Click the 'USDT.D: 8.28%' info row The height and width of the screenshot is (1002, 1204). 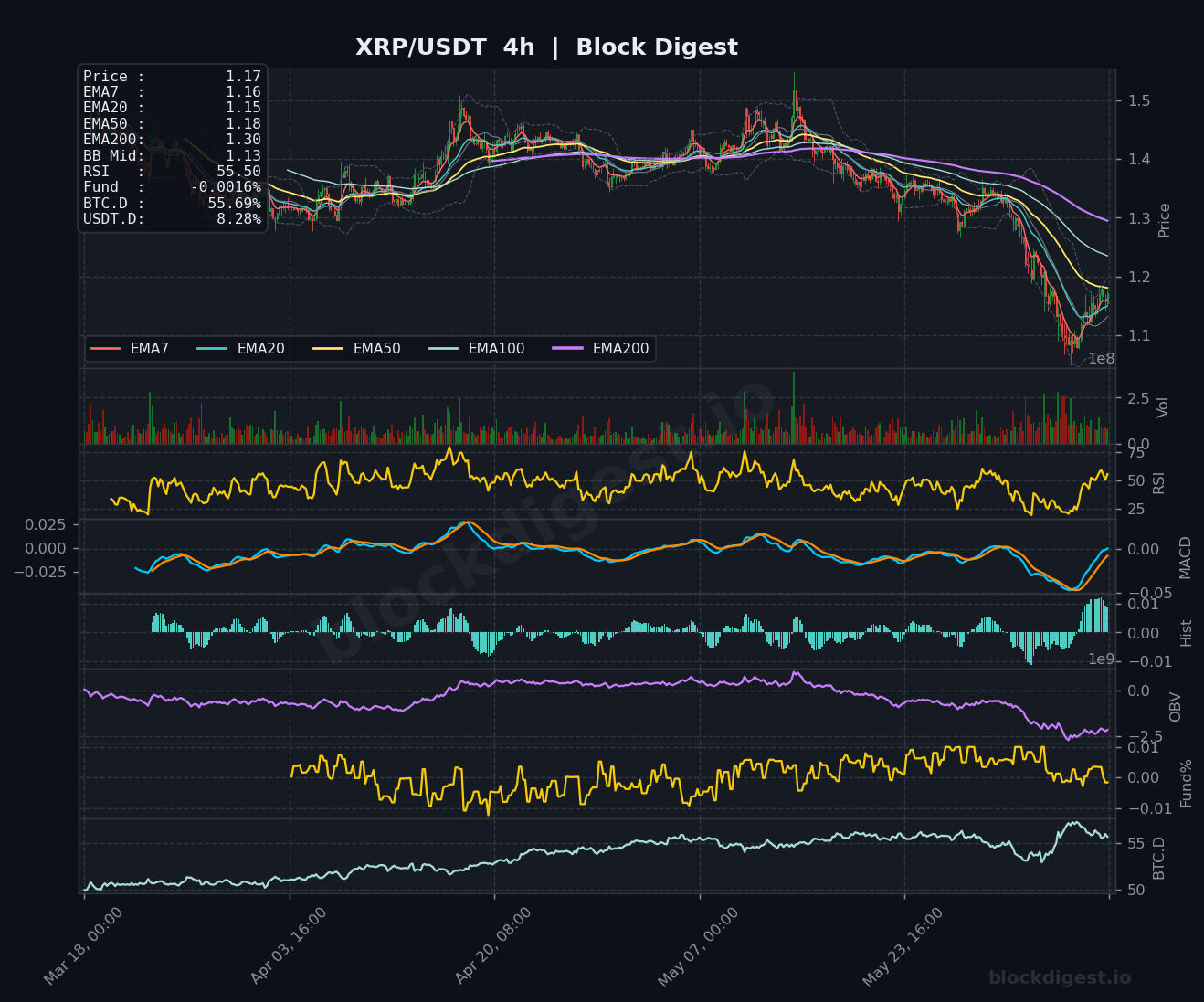[172, 219]
